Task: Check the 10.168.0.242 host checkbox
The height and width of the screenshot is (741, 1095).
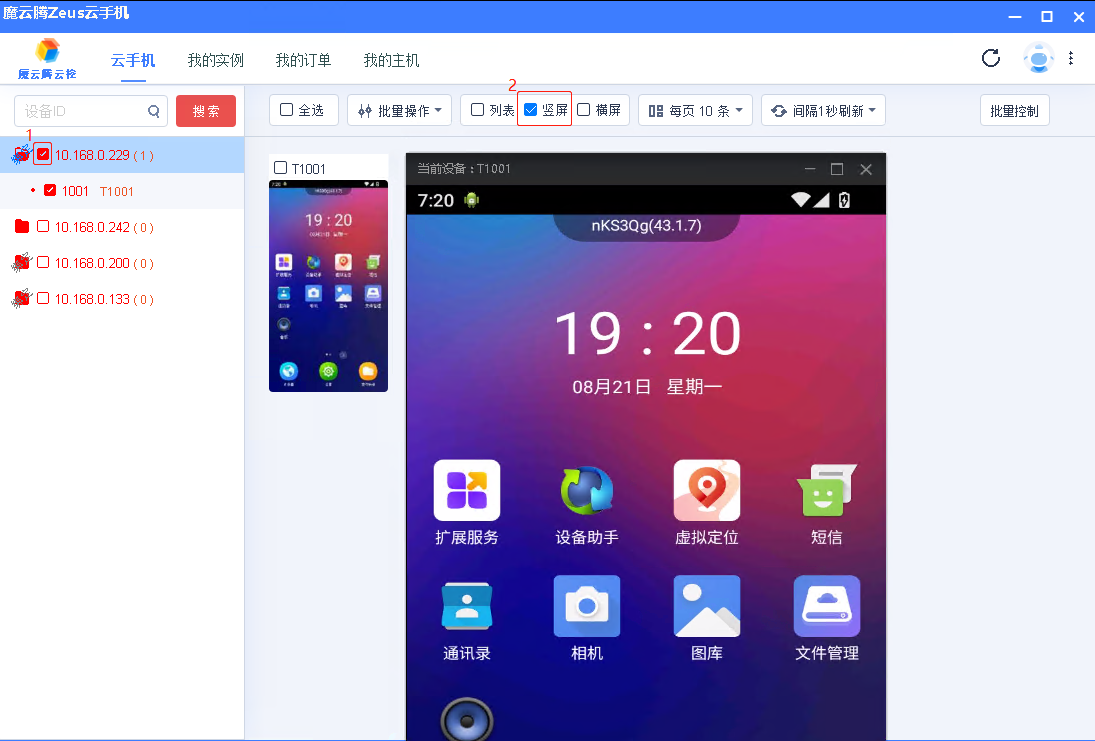Action: (x=43, y=227)
